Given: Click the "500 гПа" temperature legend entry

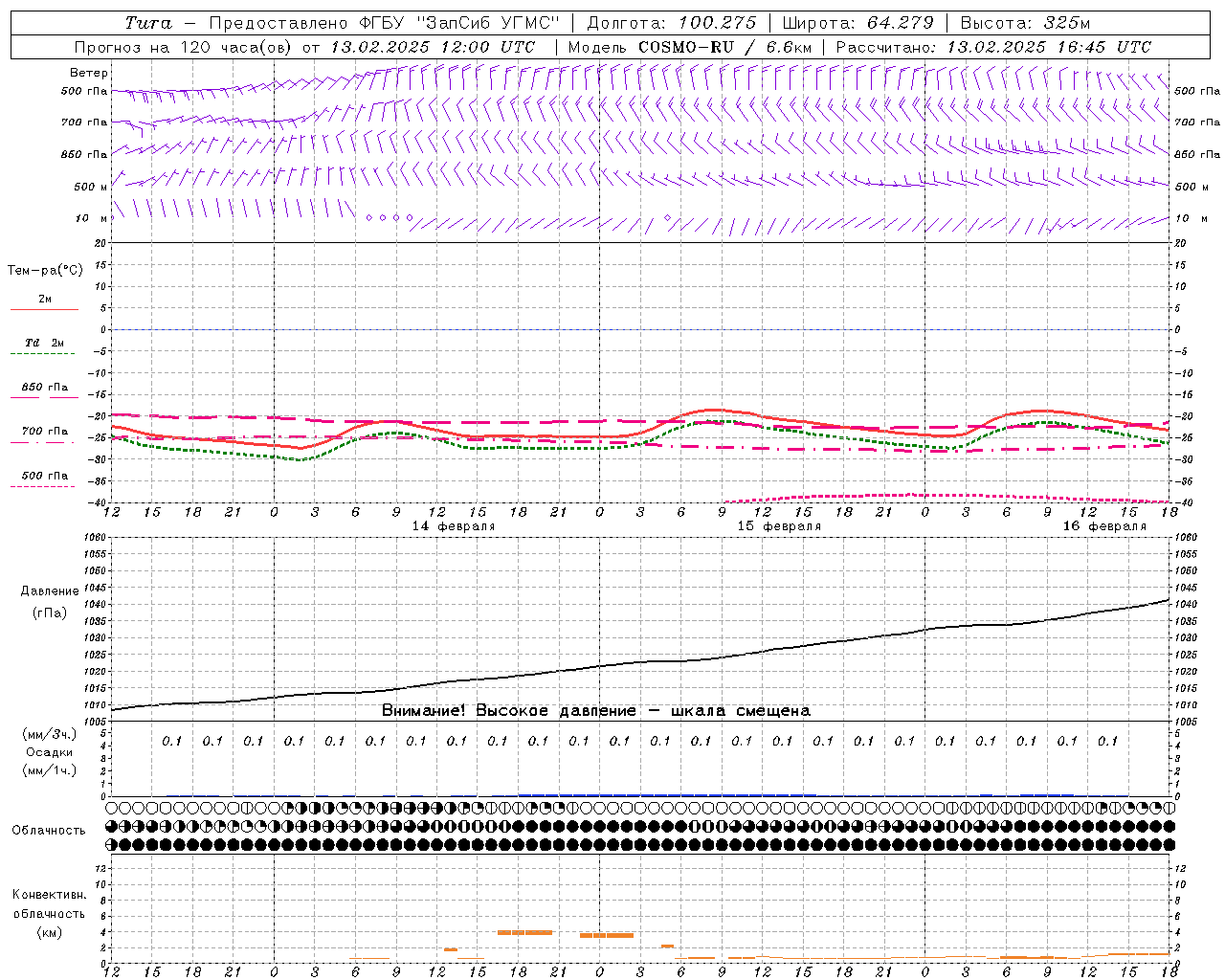Looking at the screenshot, I should click(x=45, y=476).
